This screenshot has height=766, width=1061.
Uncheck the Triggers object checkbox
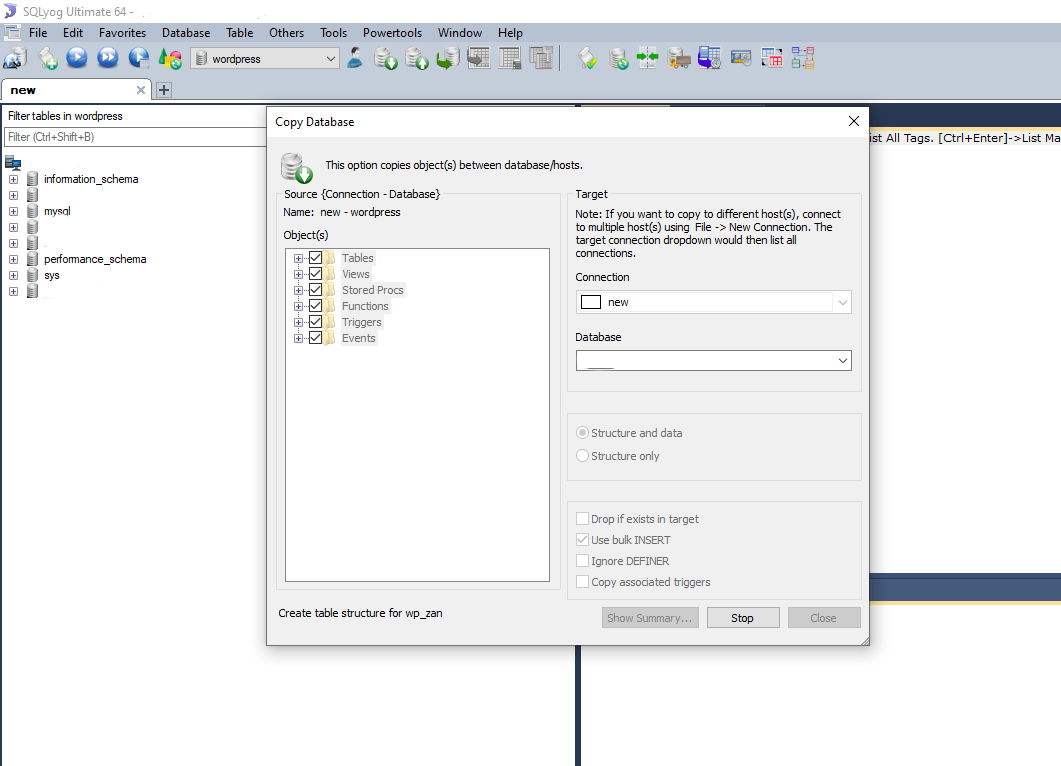tap(316, 322)
